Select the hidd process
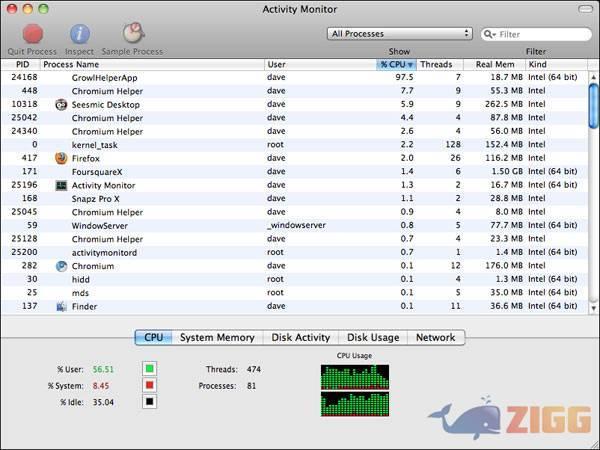The width and height of the screenshot is (600, 450). (x=294, y=279)
